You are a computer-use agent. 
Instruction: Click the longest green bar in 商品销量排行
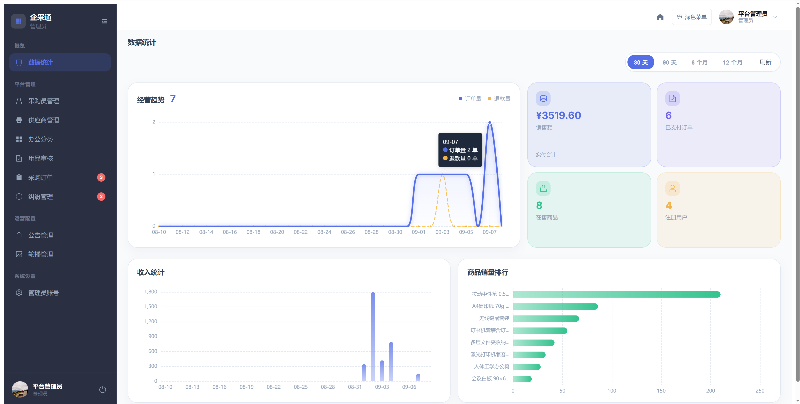tap(616, 294)
